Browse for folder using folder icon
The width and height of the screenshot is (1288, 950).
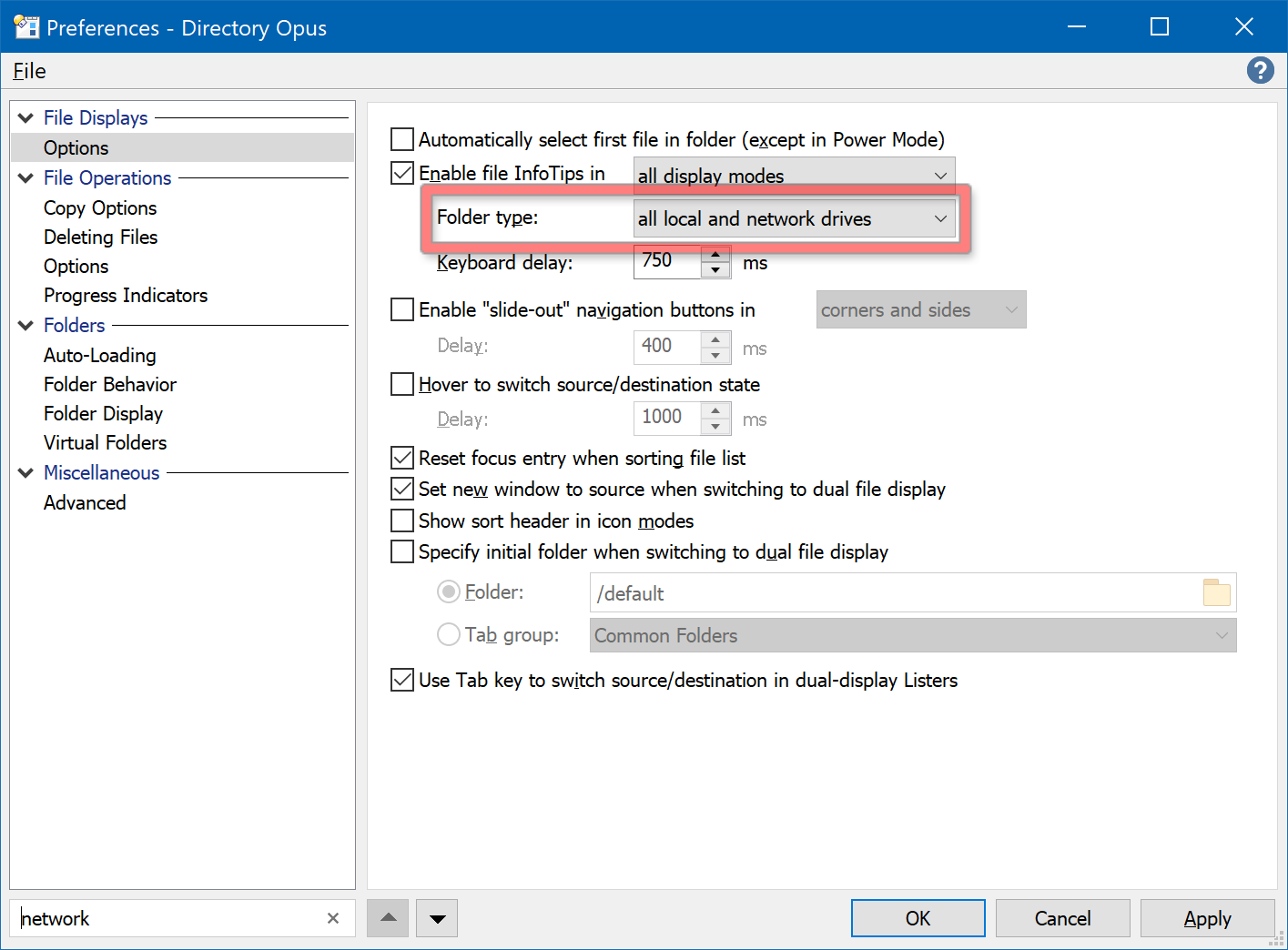(x=1216, y=592)
